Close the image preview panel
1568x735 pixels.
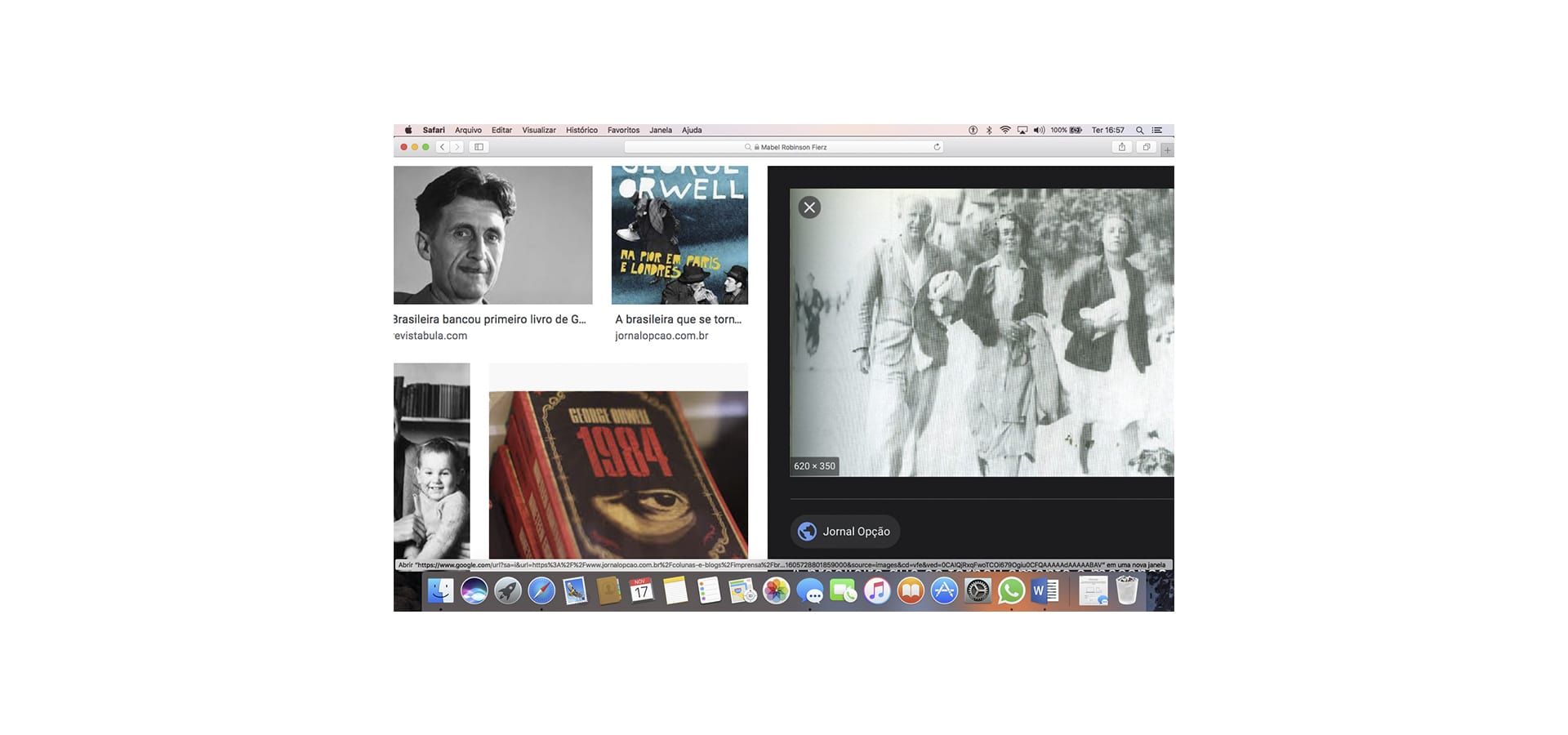(809, 207)
